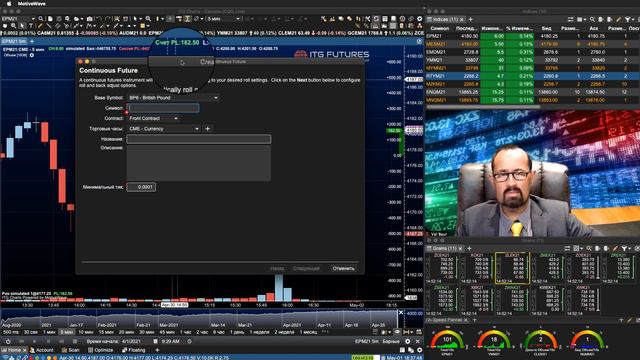Viewport: 640px width, 360px height.
Task: Click the filter funnel icon in Grains panel
Action: coord(624,248)
